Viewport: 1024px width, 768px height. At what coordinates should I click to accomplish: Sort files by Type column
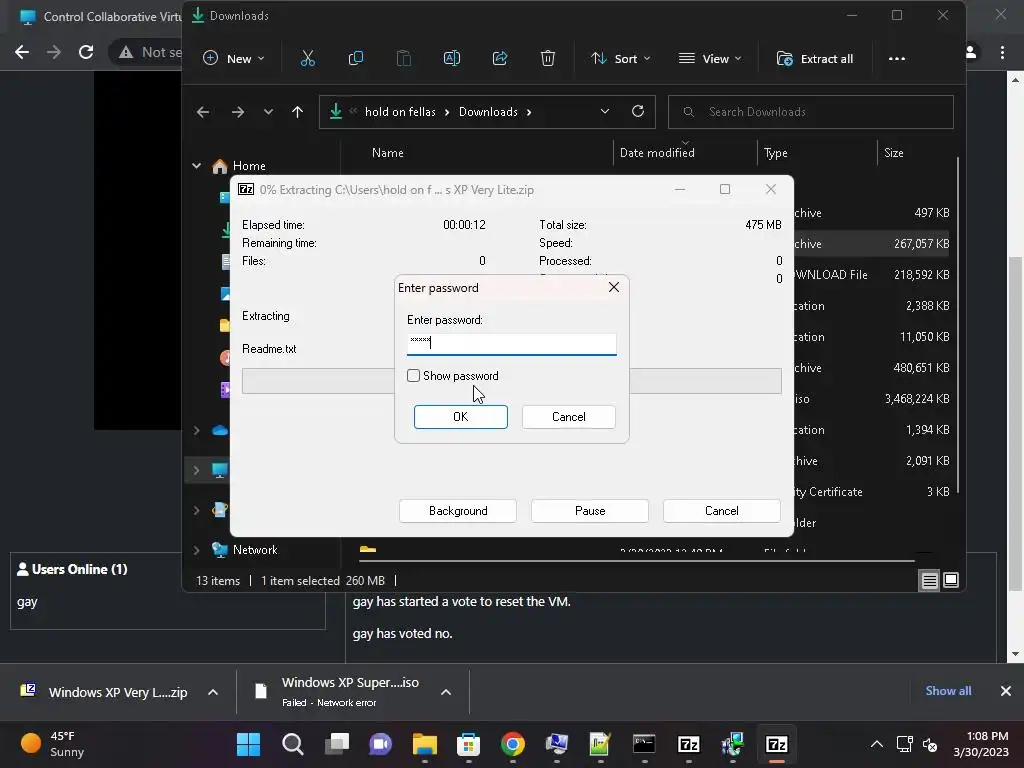(776, 153)
